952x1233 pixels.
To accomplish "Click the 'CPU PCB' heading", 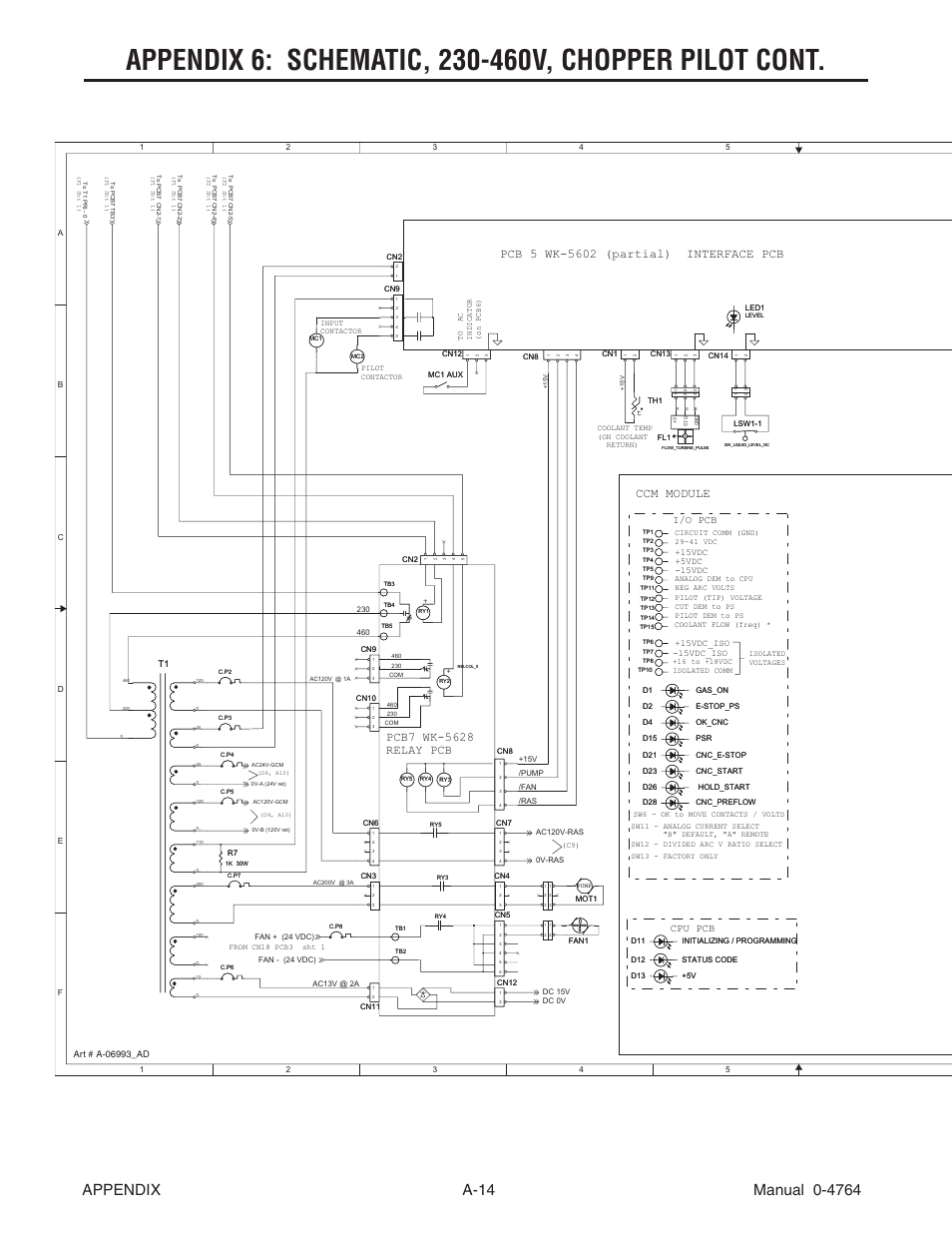I will click(x=692, y=928).
